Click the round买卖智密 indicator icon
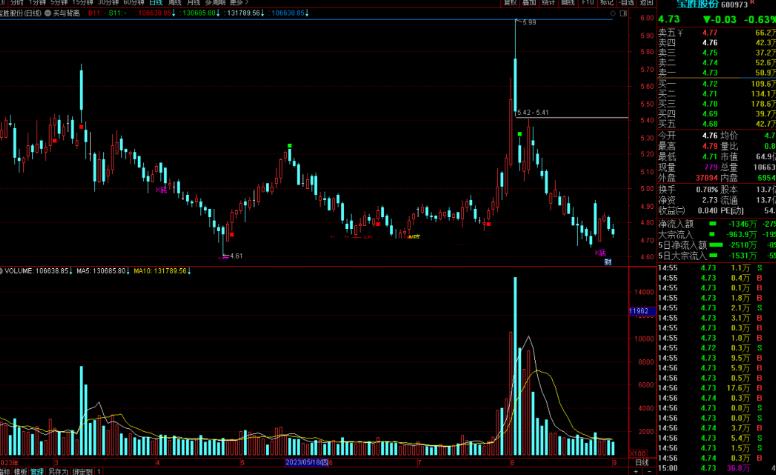 [48, 13]
